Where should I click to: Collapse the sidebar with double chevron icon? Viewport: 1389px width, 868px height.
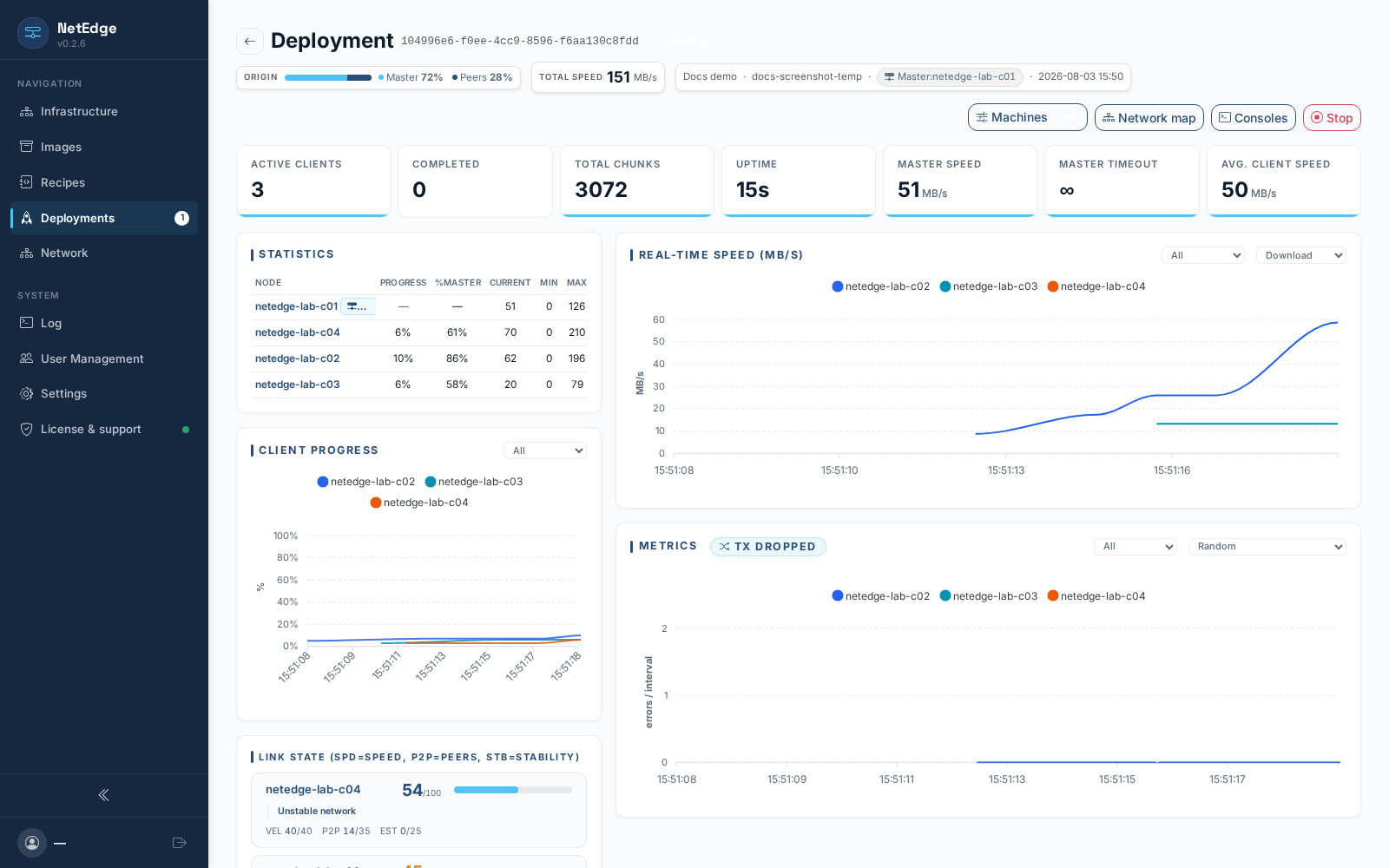pyautogui.click(x=103, y=795)
